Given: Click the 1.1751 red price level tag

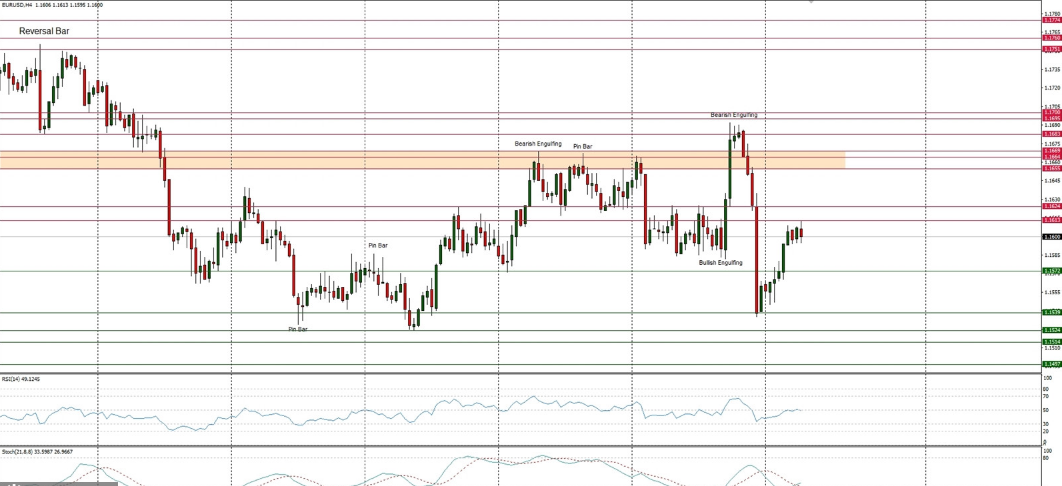Looking at the screenshot, I should click(x=1051, y=49).
